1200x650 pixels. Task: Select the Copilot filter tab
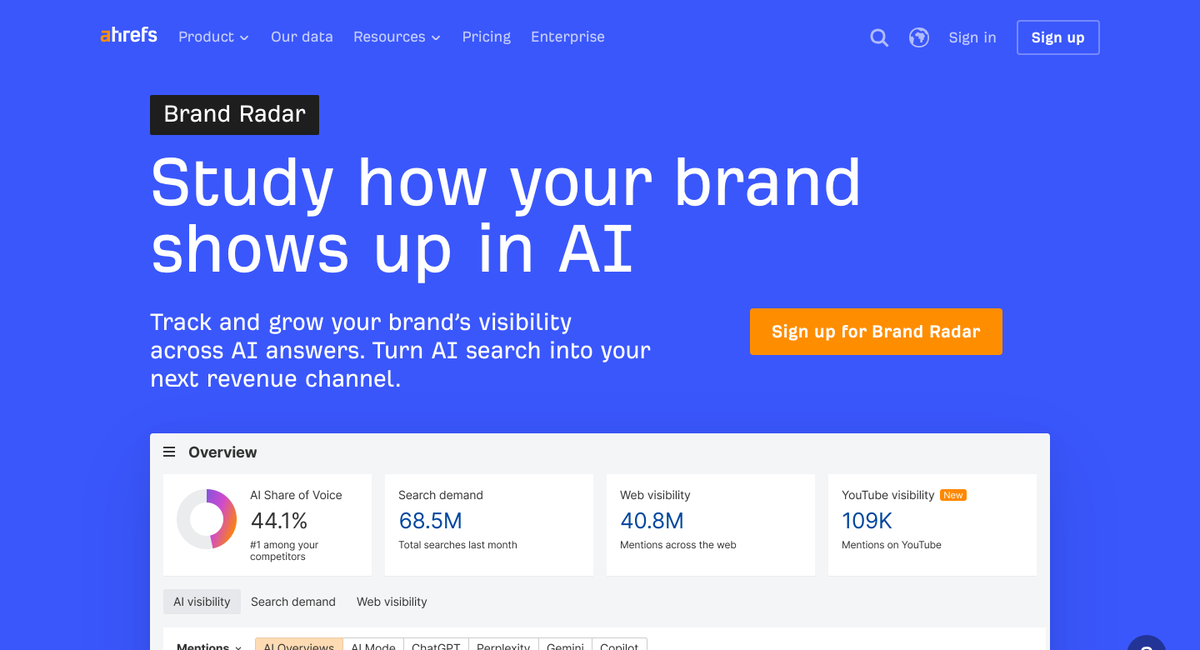pos(620,645)
